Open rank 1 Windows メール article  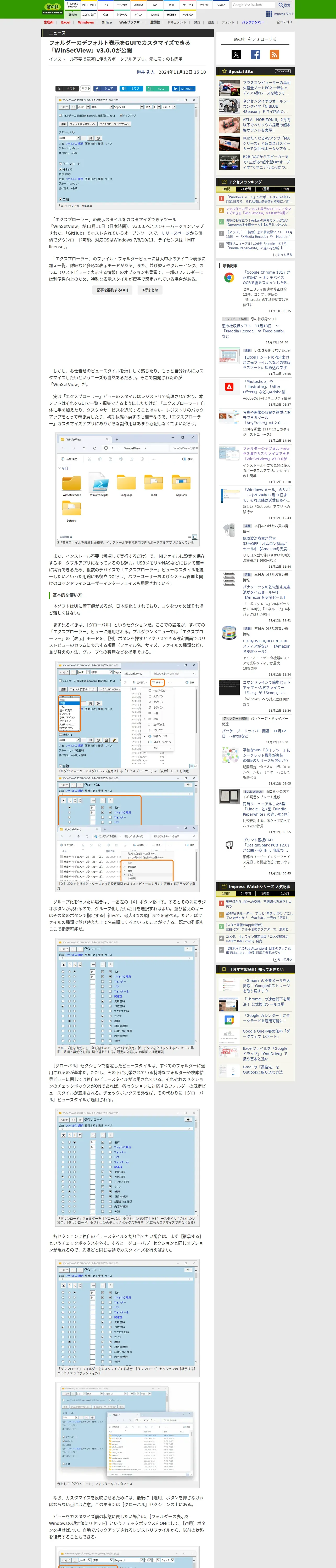(259, 199)
